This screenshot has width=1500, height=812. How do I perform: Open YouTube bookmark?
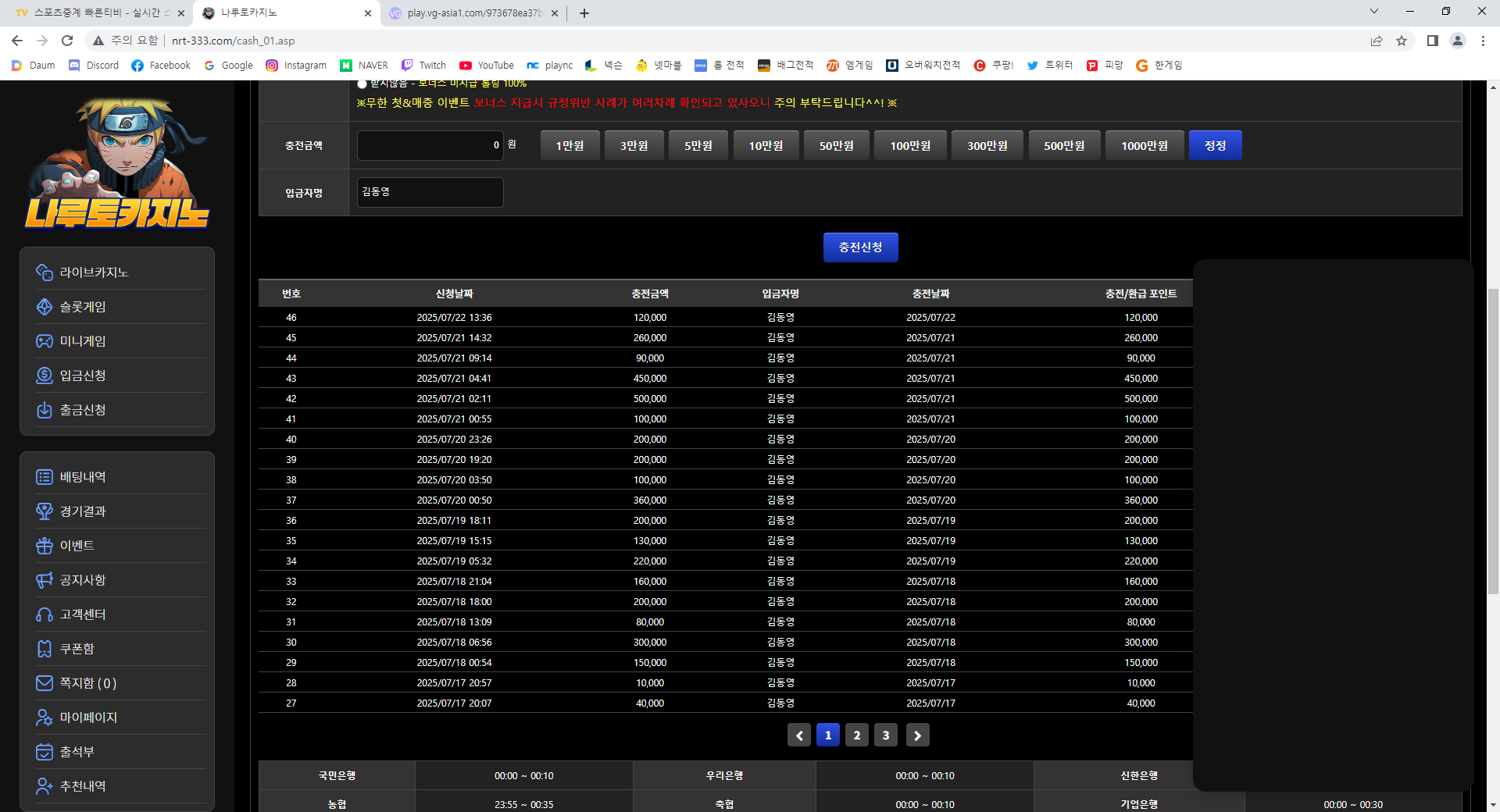(487, 66)
